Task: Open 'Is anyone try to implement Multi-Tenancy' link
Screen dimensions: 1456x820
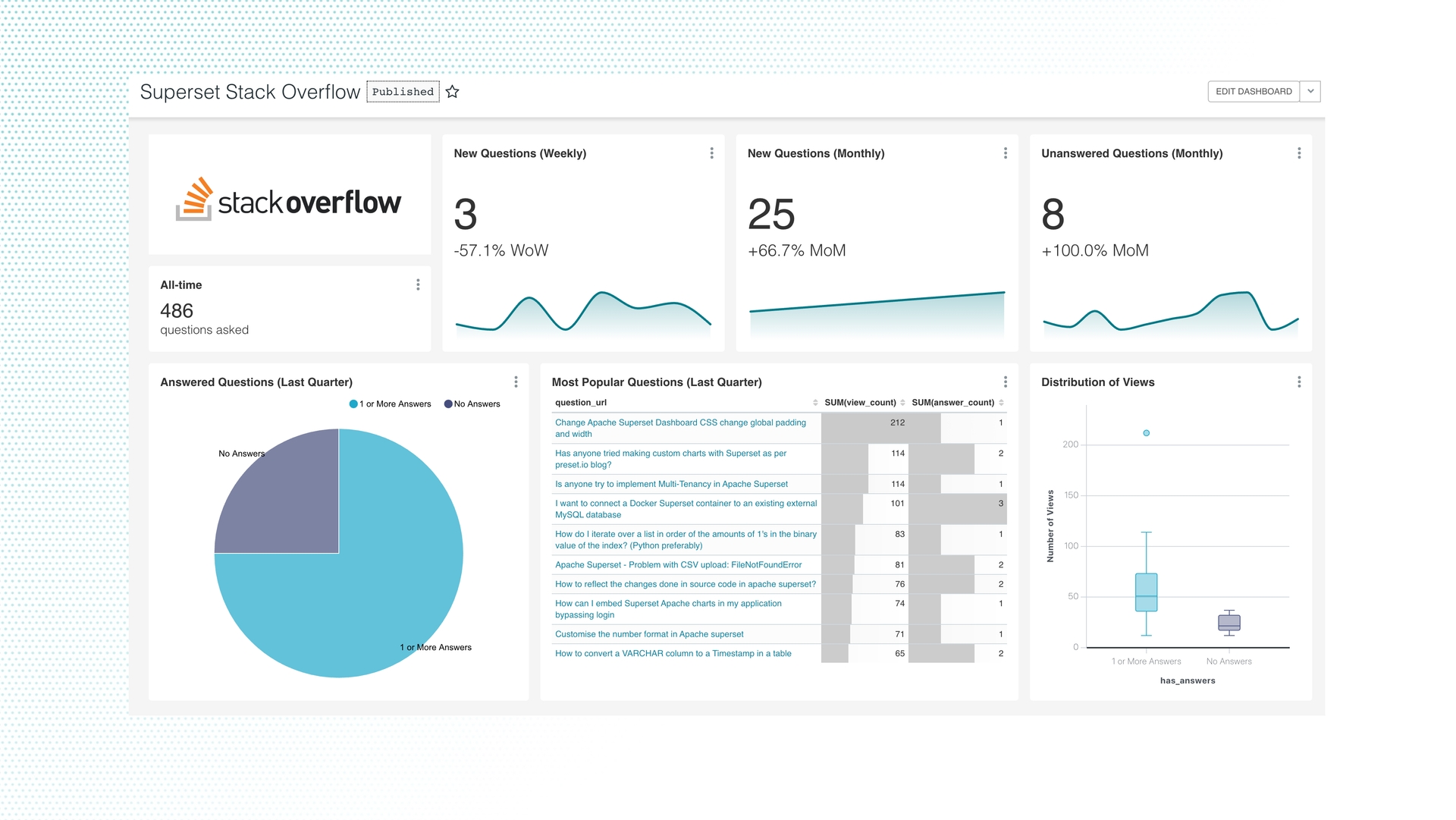Action: [671, 484]
